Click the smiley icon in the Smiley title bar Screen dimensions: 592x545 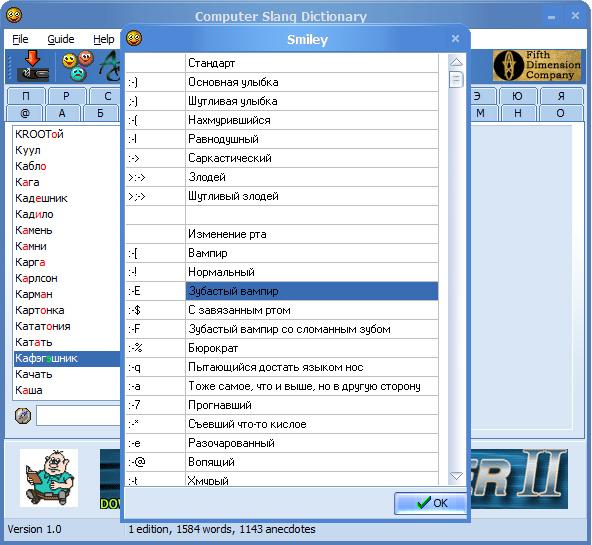pyautogui.click(x=134, y=38)
